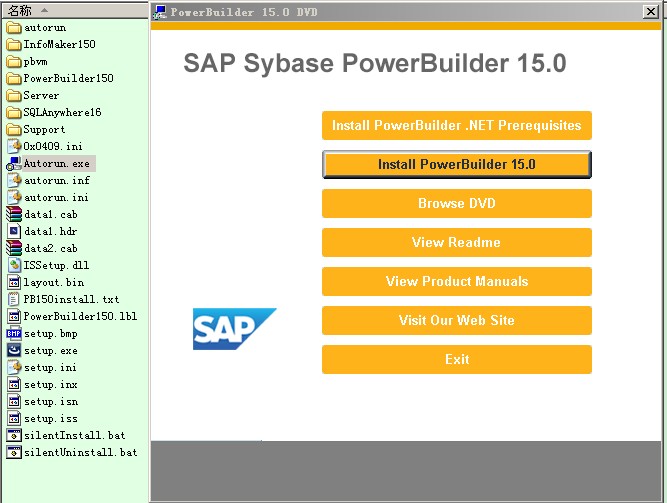The width and height of the screenshot is (667, 503).
Task: Click the silentInstall.bat batch icon
Action: 14,436
